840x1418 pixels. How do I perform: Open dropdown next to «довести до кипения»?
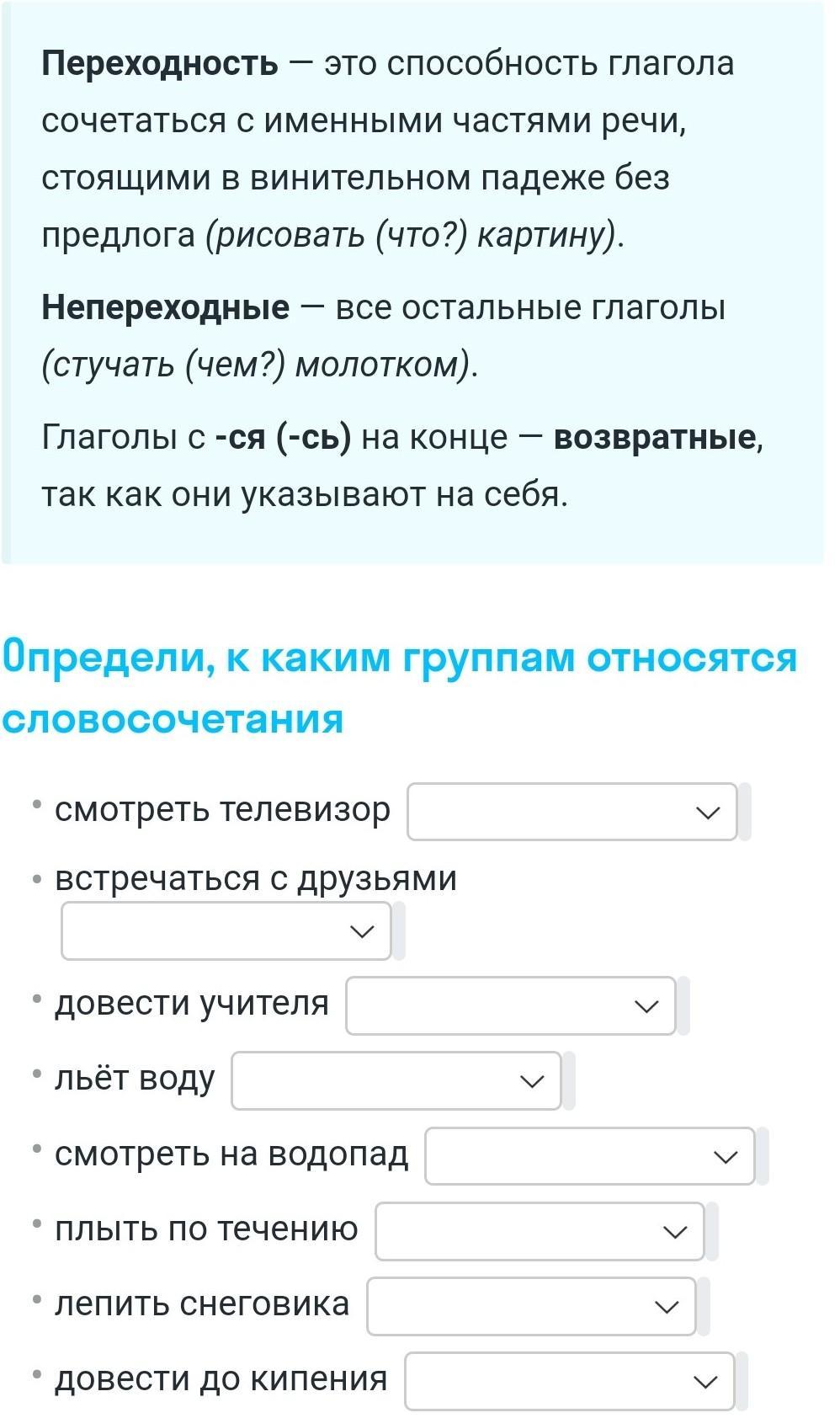(570, 1381)
